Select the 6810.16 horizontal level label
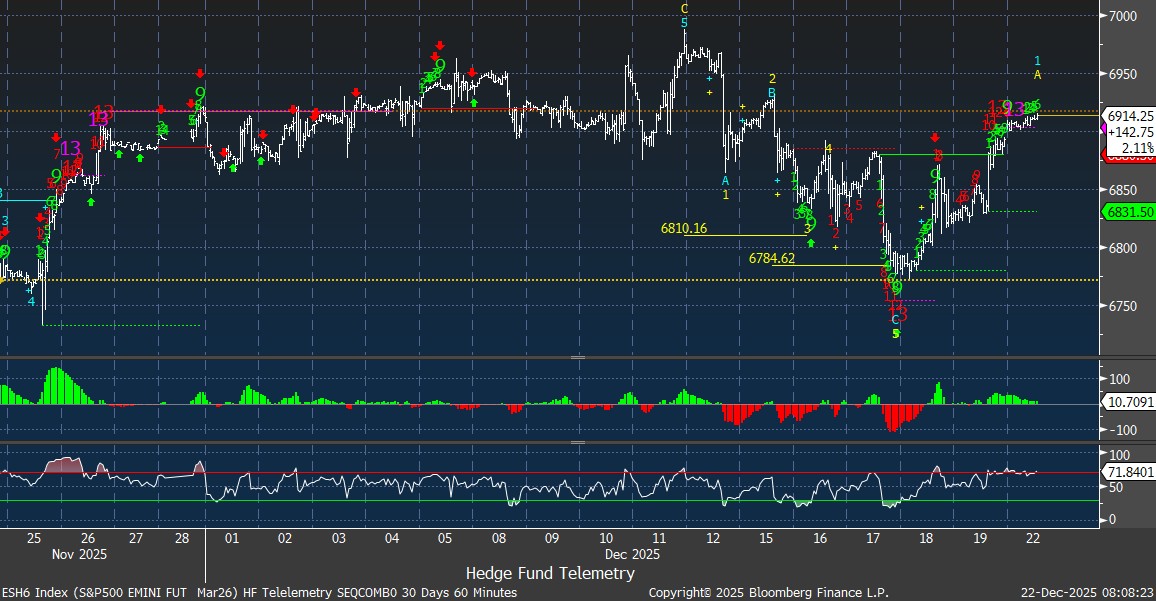The width and height of the screenshot is (1156, 601). click(684, 228)
